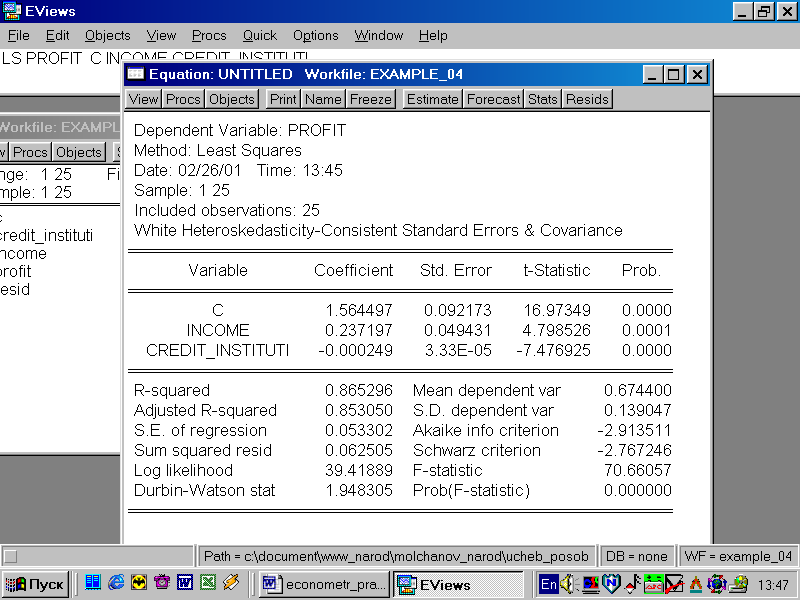800x600 pixels.
Task: Click the C coefficient 1.564497
Action: pyautogui.click(x=359, y=310)
